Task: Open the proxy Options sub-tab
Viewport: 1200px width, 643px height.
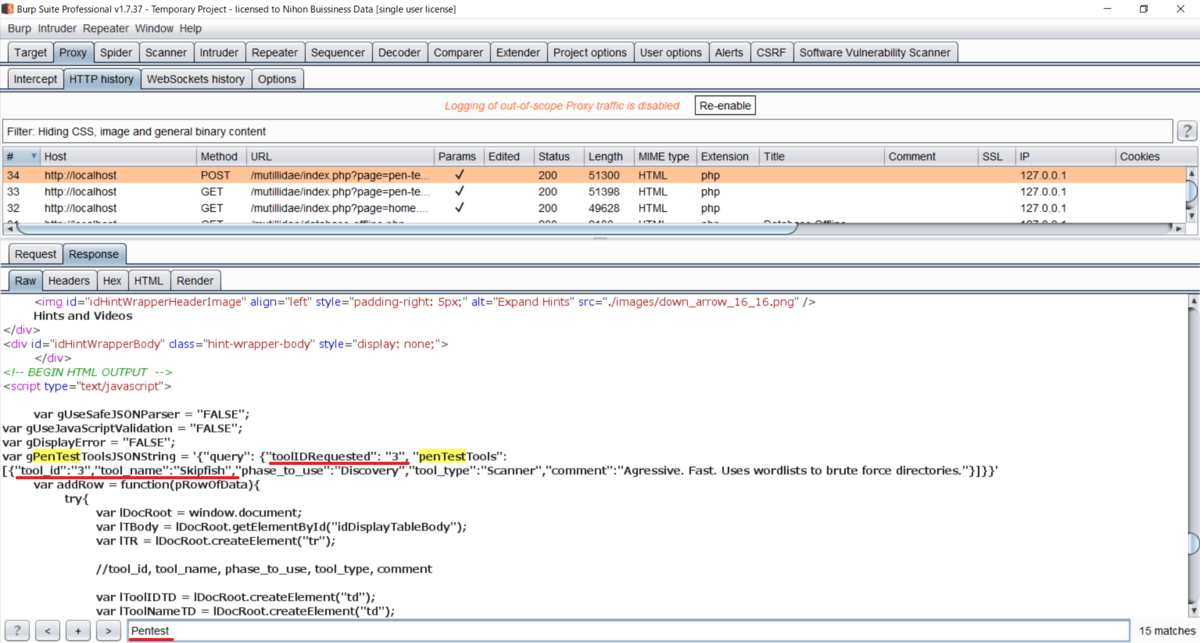Action: (277, 79)
